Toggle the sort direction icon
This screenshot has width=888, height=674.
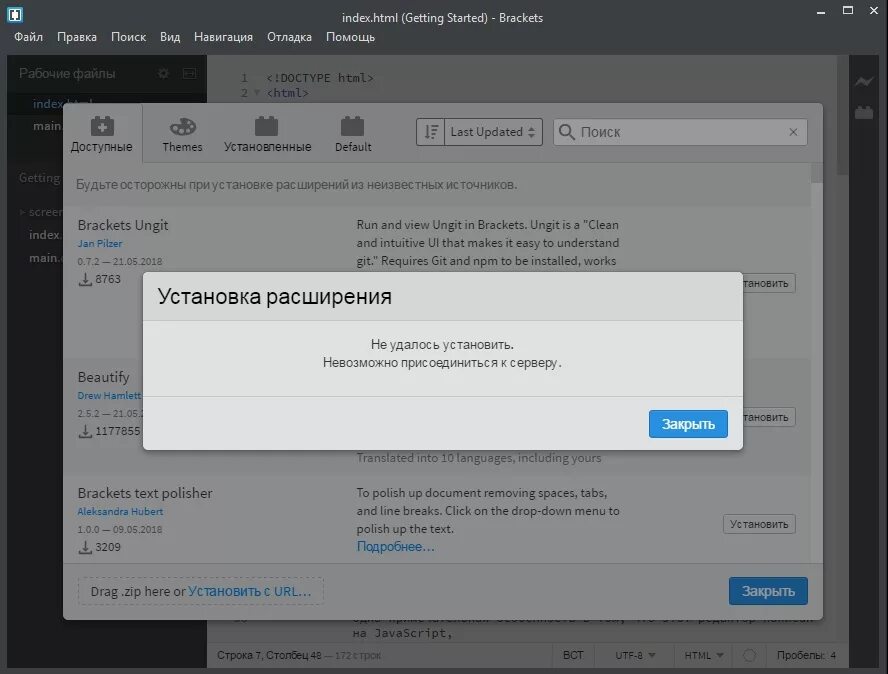(431, 132)
